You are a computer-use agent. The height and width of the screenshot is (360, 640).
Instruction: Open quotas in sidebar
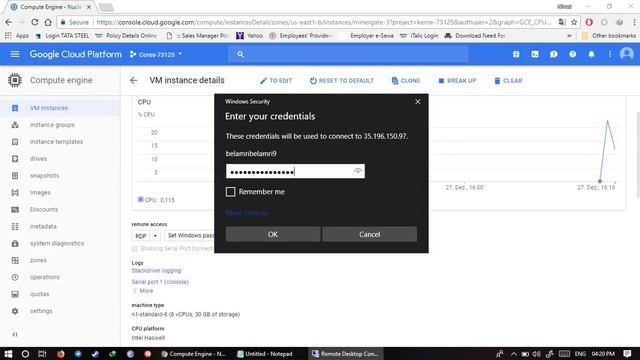click(60, 294)
